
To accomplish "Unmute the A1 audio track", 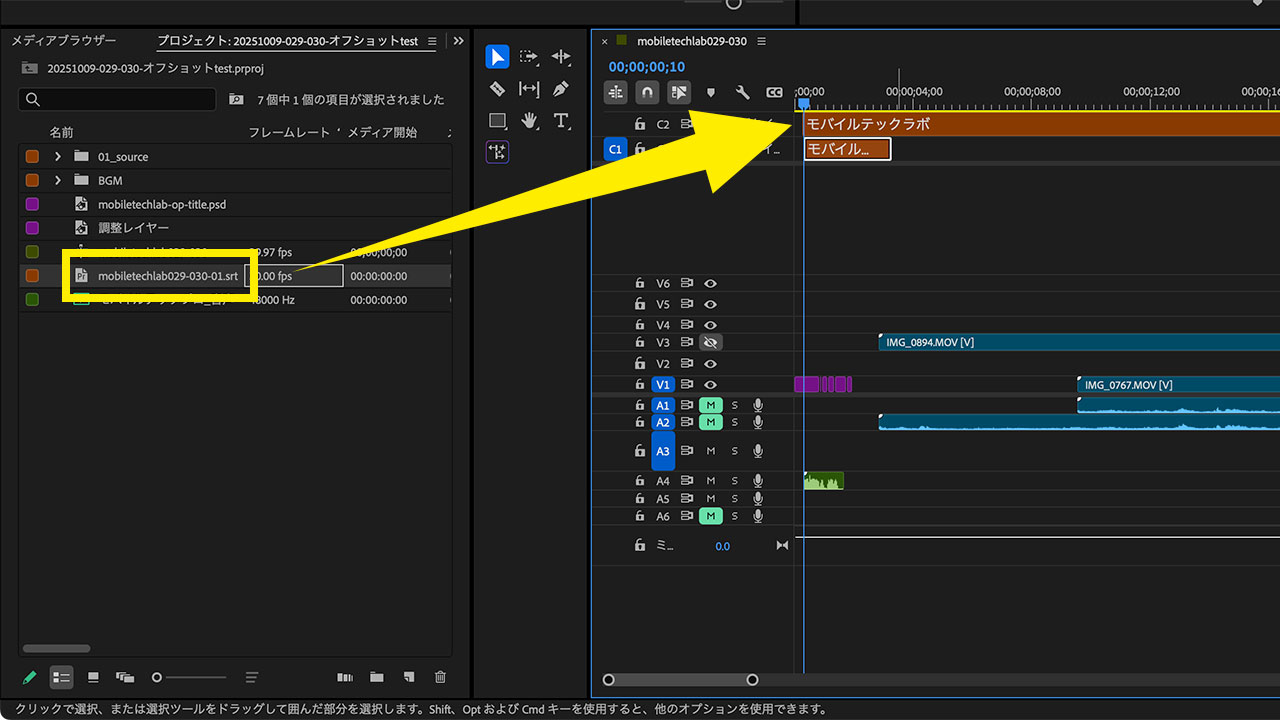I will coord(711,405).
